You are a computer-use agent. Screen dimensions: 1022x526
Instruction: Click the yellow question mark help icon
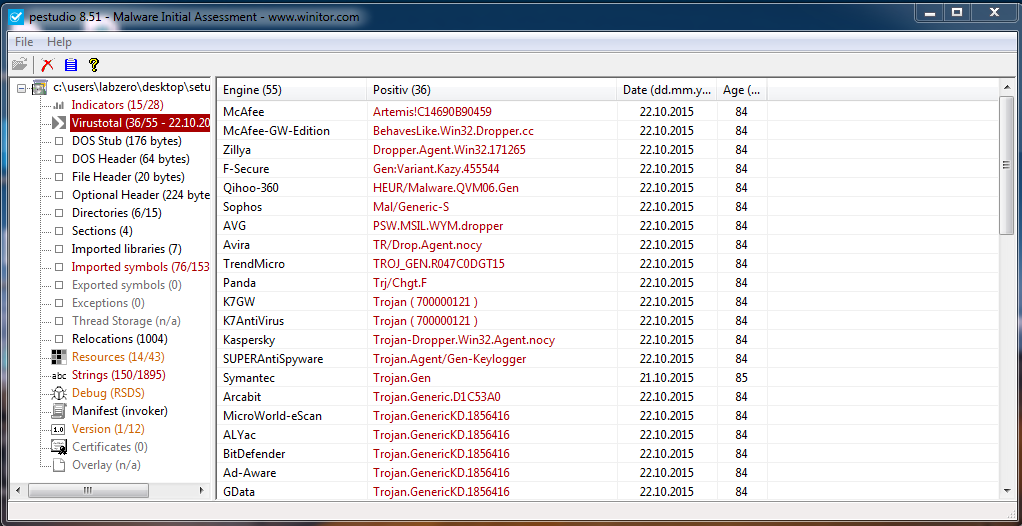[94, 65]
